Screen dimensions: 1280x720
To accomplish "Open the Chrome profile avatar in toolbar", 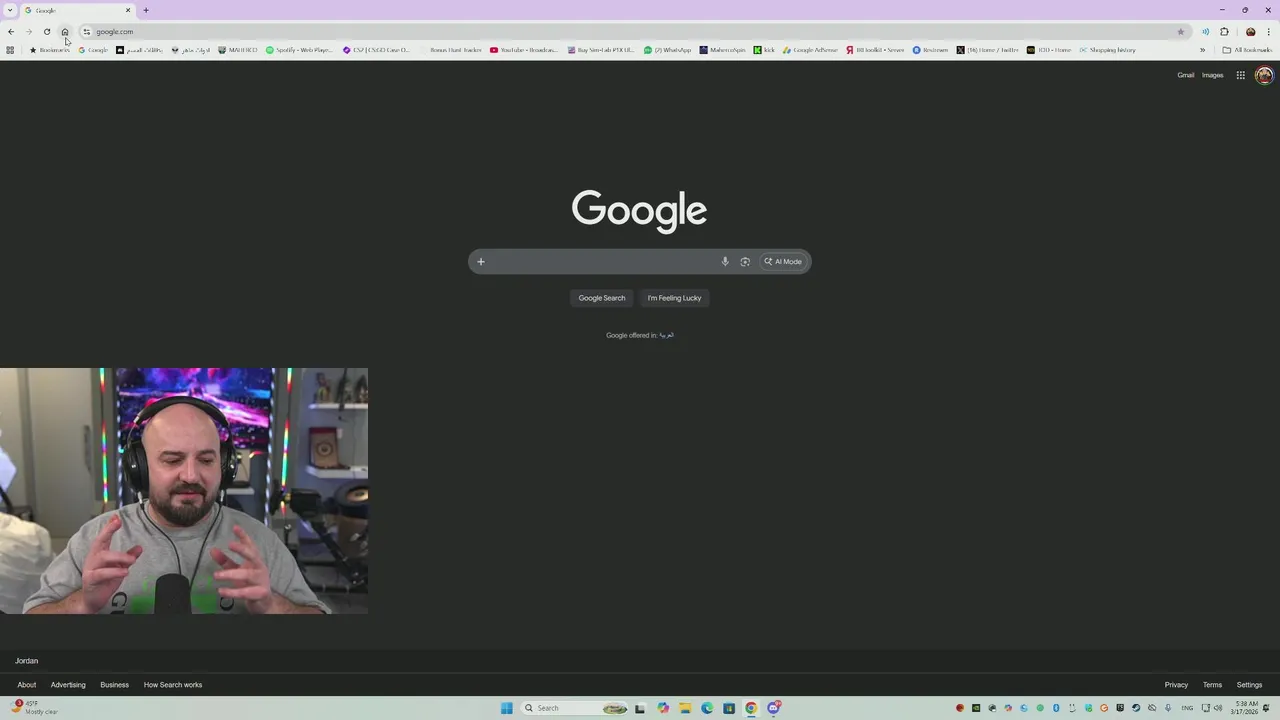I will click(x=1250, y=32).
